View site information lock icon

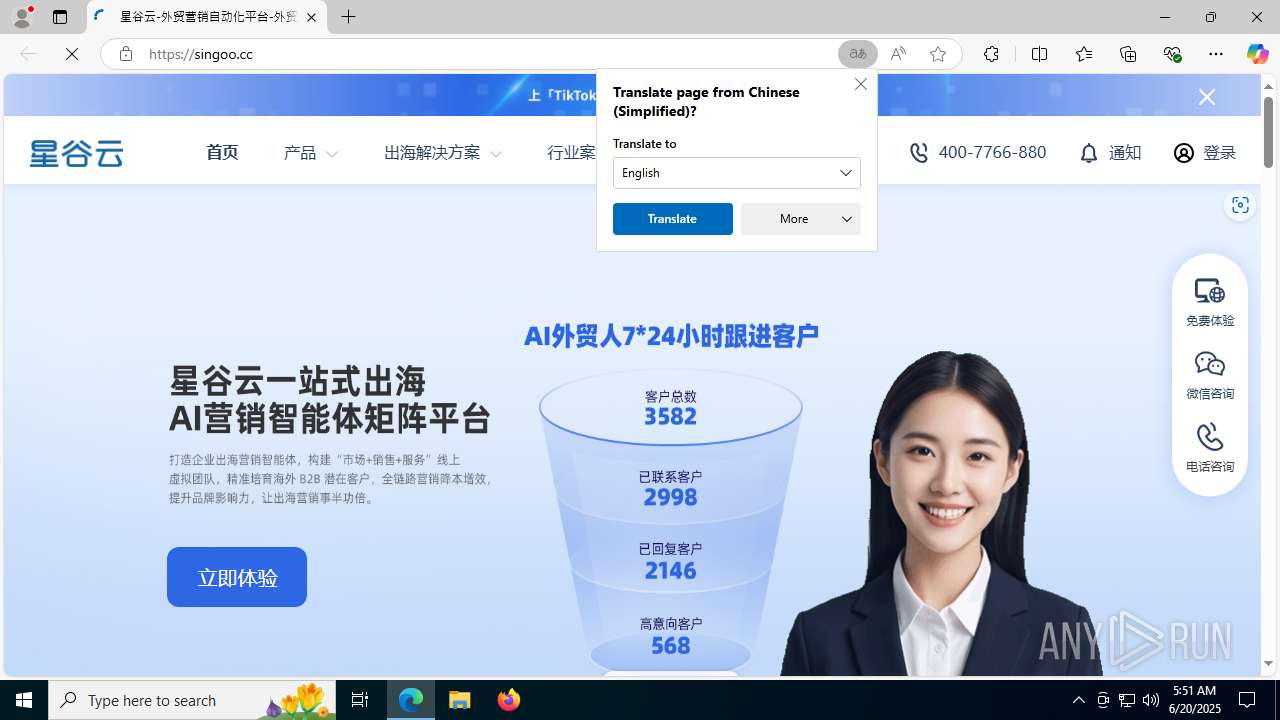125,54
